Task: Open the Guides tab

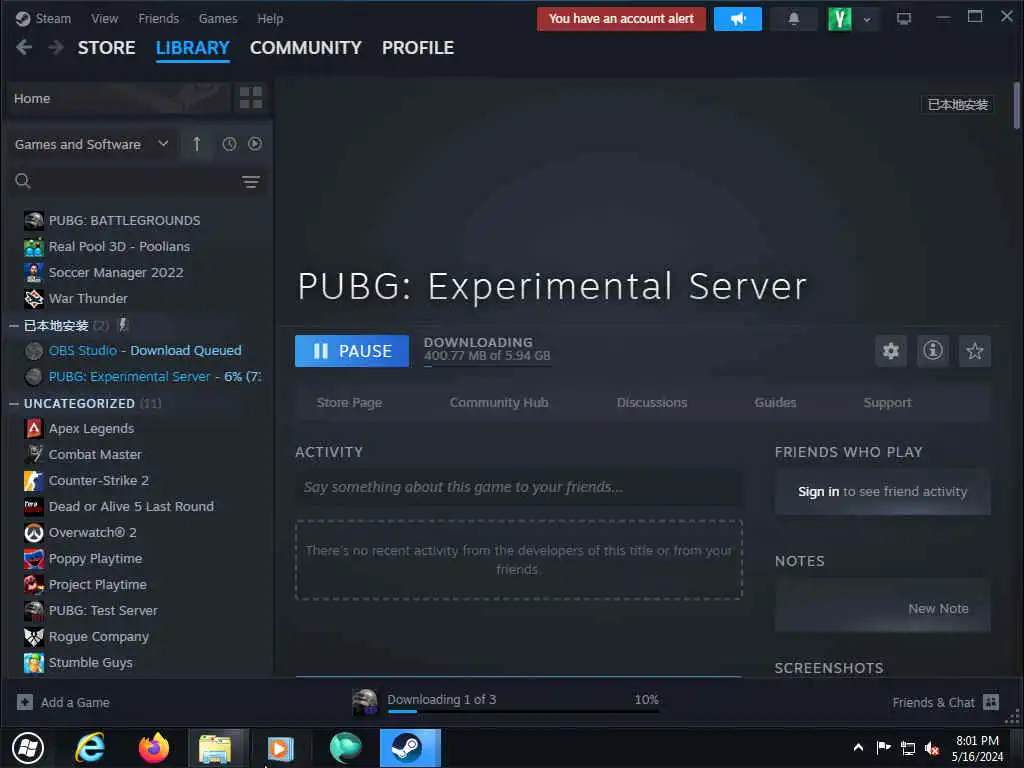Action: 775,403
